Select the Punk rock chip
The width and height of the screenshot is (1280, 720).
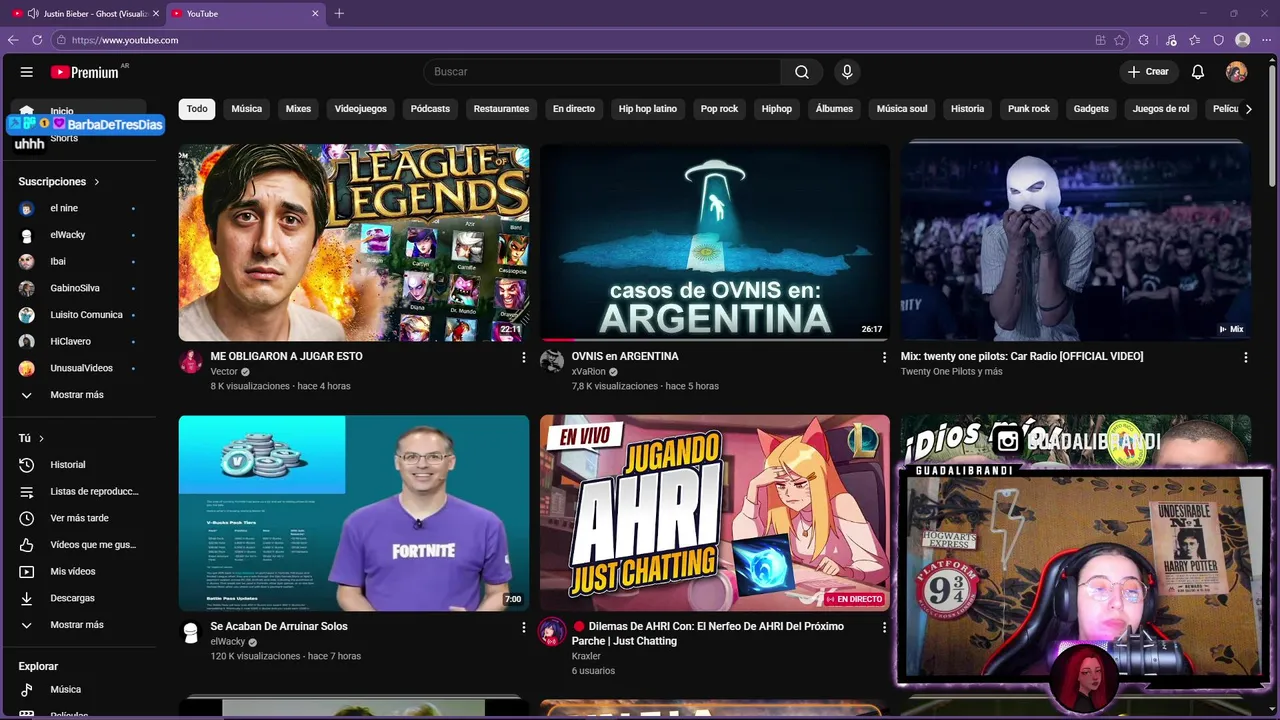click(1029, 109)
